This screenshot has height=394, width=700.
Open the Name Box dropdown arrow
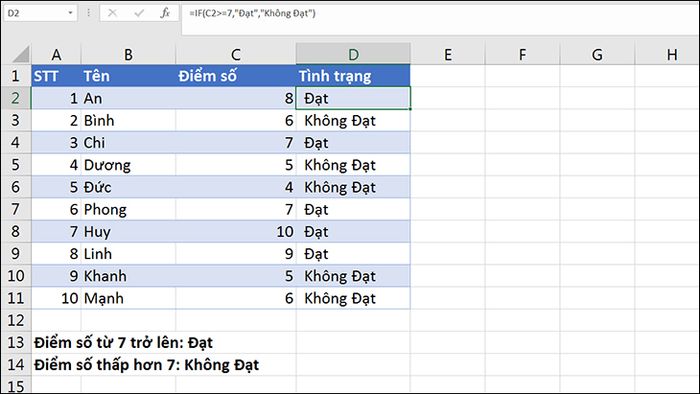[x=71, y=13]
